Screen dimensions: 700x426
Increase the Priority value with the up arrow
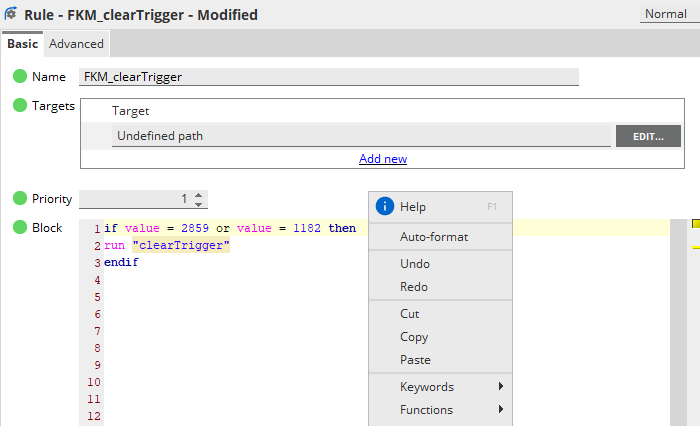(199, 195)
